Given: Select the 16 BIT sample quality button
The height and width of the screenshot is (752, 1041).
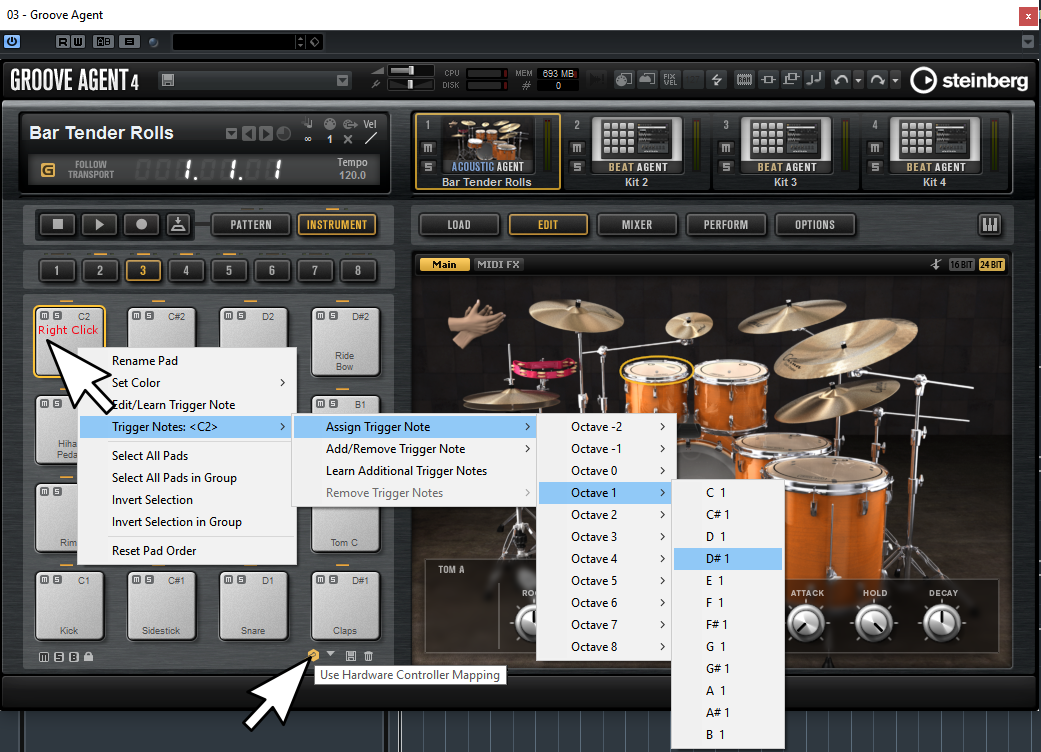Looking at the screenshot, I should coord(961,265).
